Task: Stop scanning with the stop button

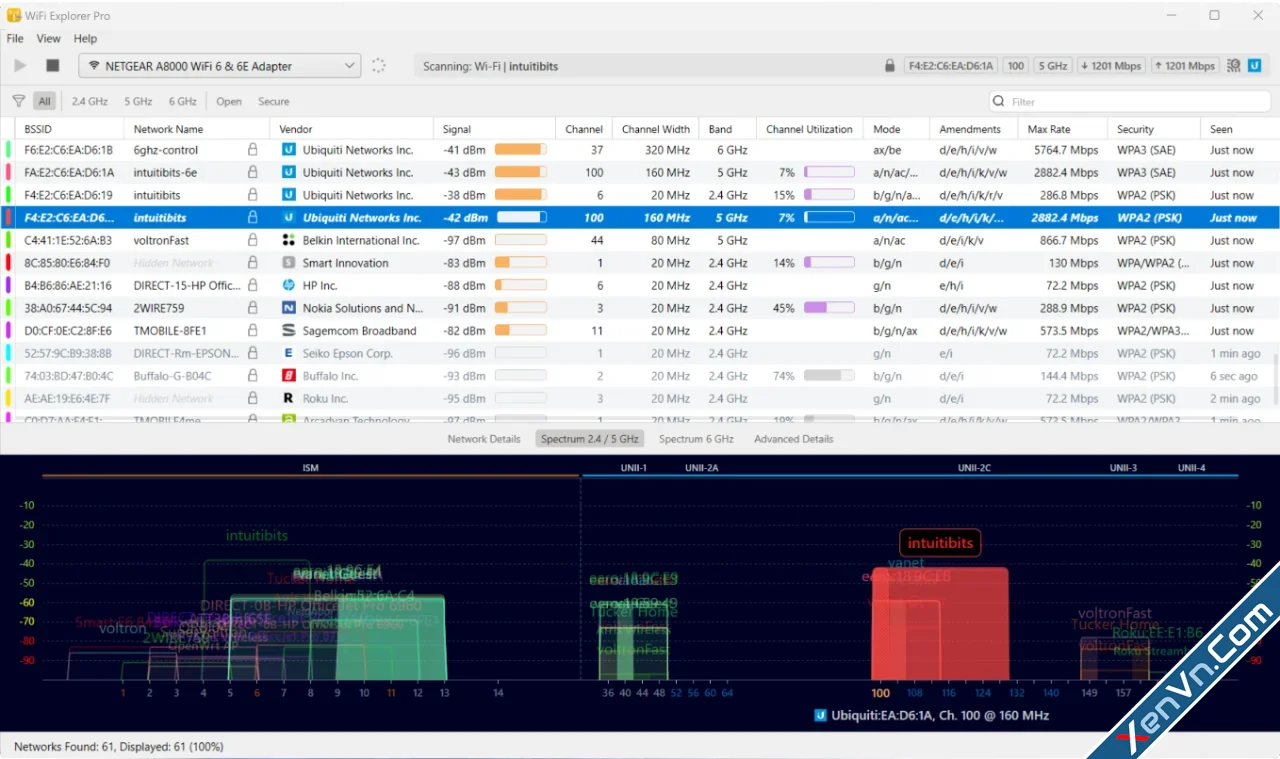Action: click(x=53, y=66)
